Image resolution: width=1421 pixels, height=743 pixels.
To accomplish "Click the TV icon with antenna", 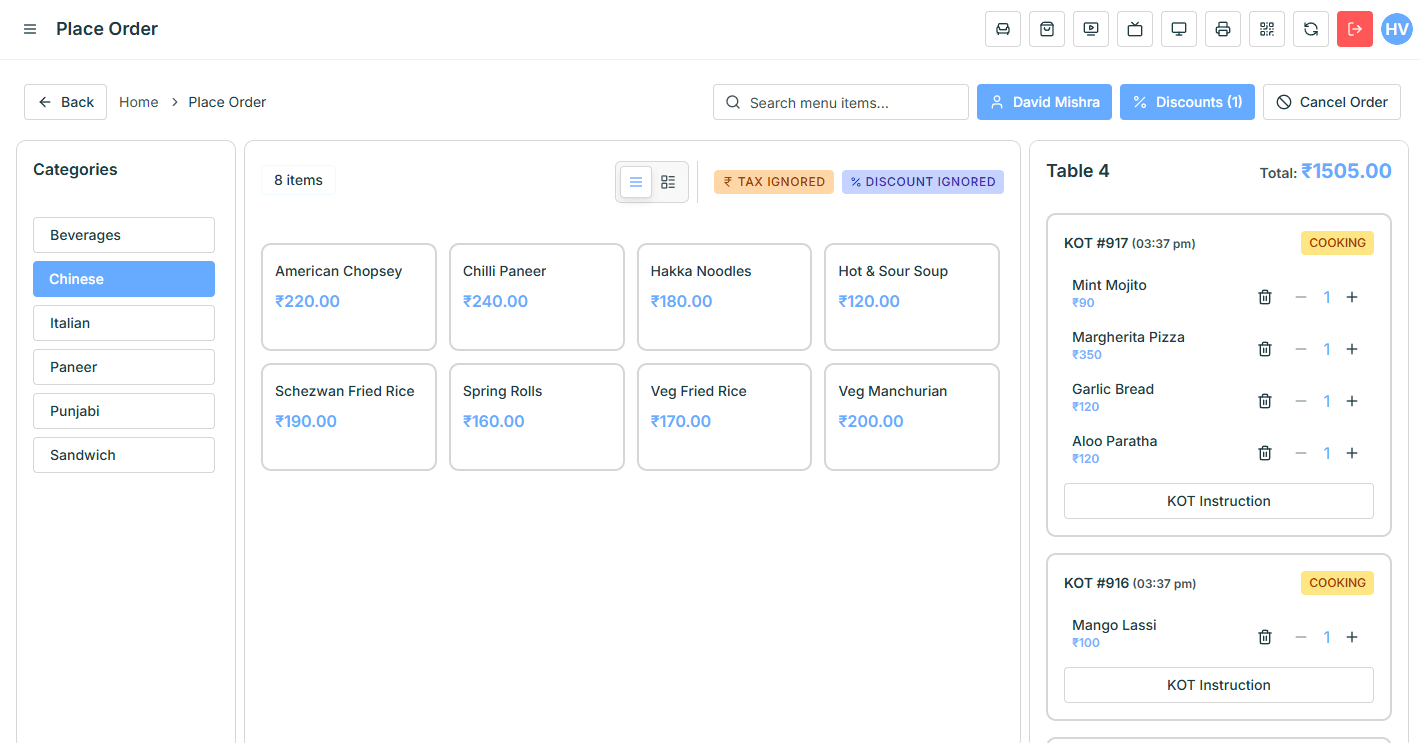I will [x=1135, y=29].
